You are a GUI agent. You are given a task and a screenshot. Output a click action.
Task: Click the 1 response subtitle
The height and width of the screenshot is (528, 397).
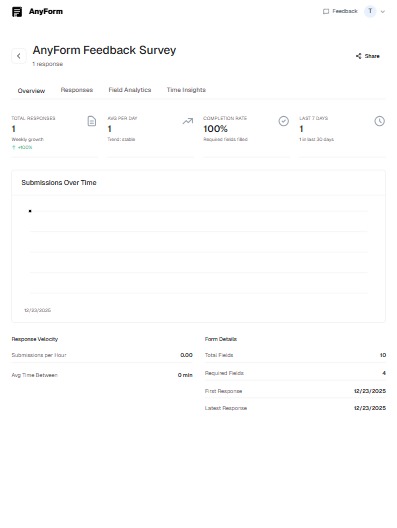(47, 64)
